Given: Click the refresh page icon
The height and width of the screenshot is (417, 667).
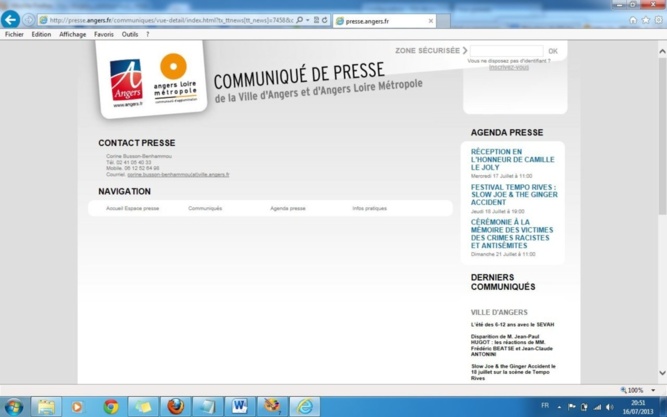Looking at the screenshot, I should pyautogui.click(x=325, y=20).
